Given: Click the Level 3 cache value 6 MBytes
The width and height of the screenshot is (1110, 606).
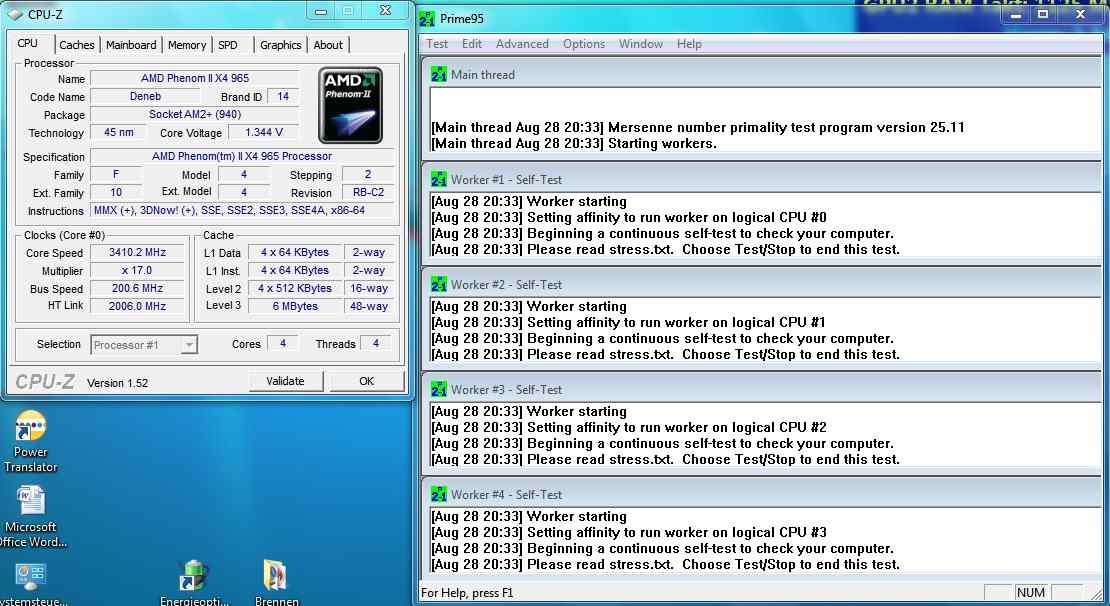Looking at the screenshot, I should (294, 306).
